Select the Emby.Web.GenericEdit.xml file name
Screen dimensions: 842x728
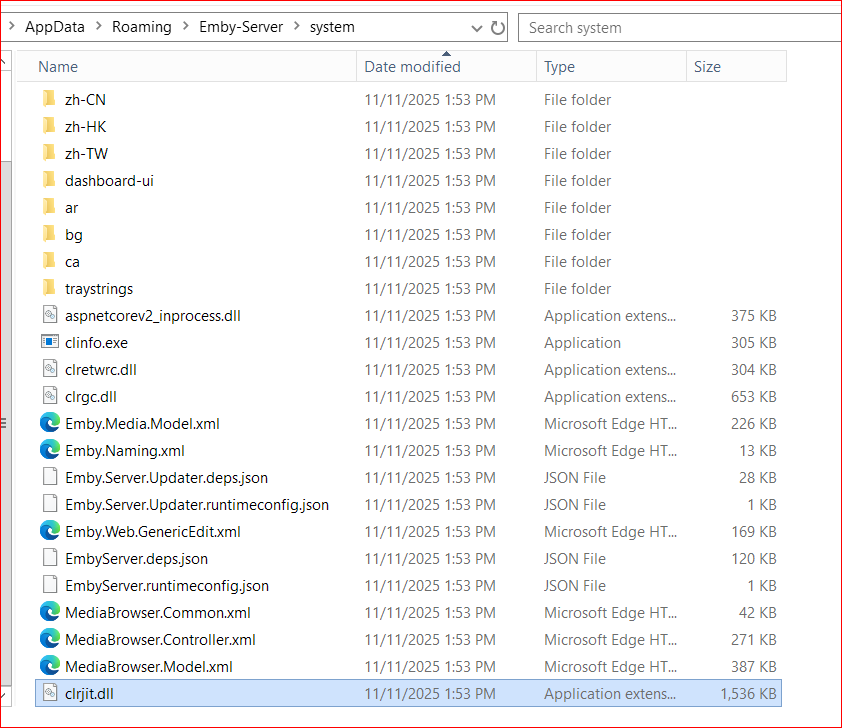[153, 532]
